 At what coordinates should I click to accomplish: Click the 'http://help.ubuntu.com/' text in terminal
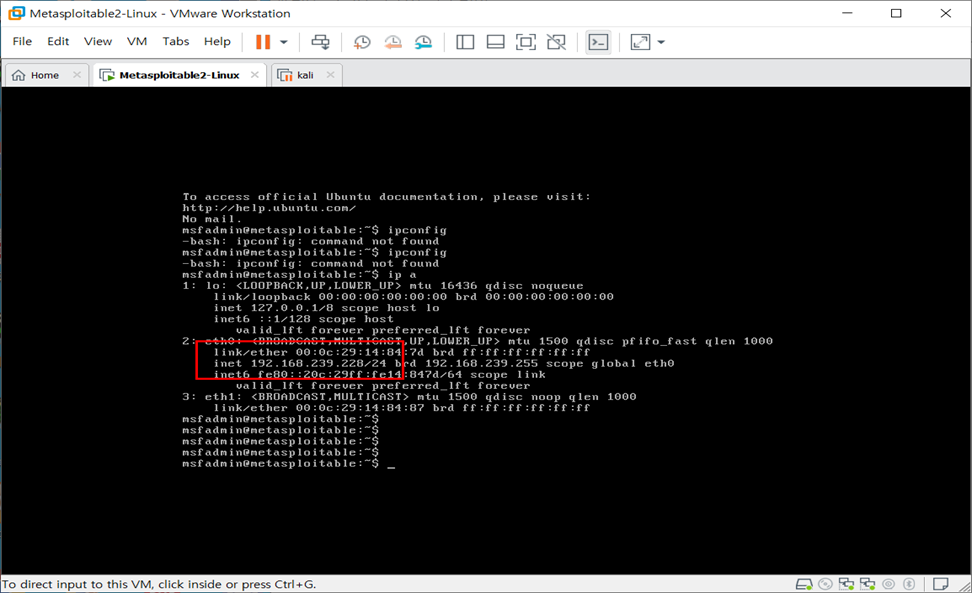pos(269,208)
